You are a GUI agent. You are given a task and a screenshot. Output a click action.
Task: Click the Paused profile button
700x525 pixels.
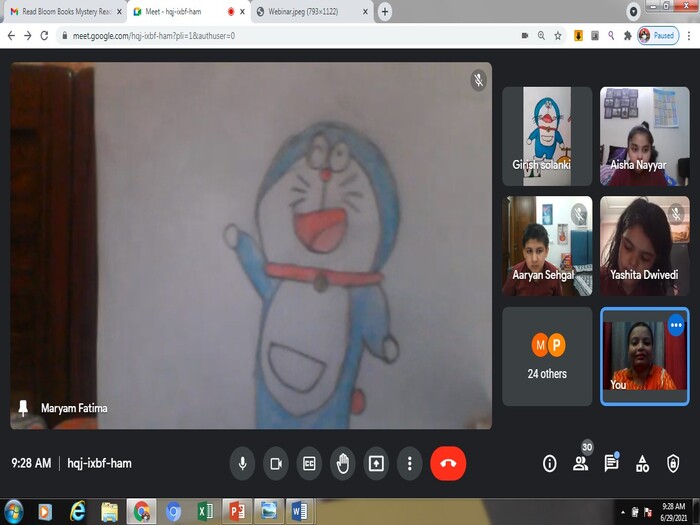(x=658, y=36)
